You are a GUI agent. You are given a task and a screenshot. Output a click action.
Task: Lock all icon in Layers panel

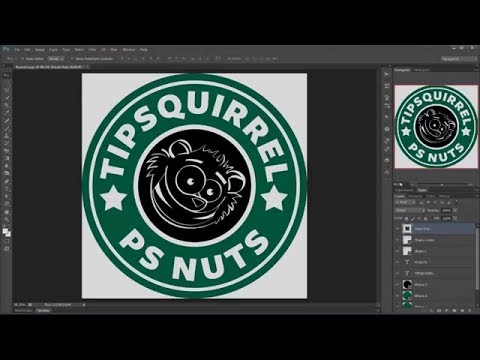425,218
